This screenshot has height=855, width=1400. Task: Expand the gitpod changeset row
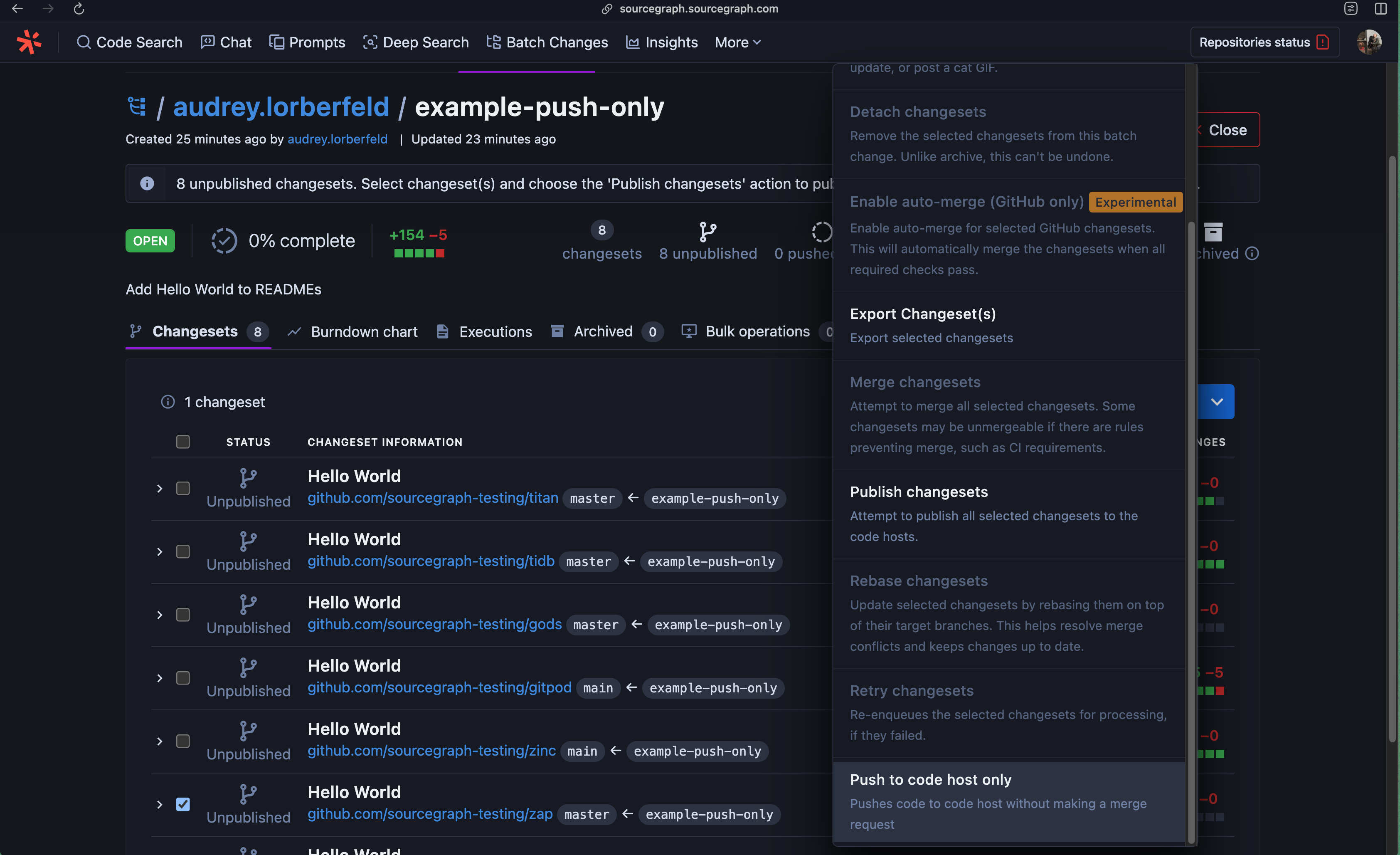pos(160,677)
